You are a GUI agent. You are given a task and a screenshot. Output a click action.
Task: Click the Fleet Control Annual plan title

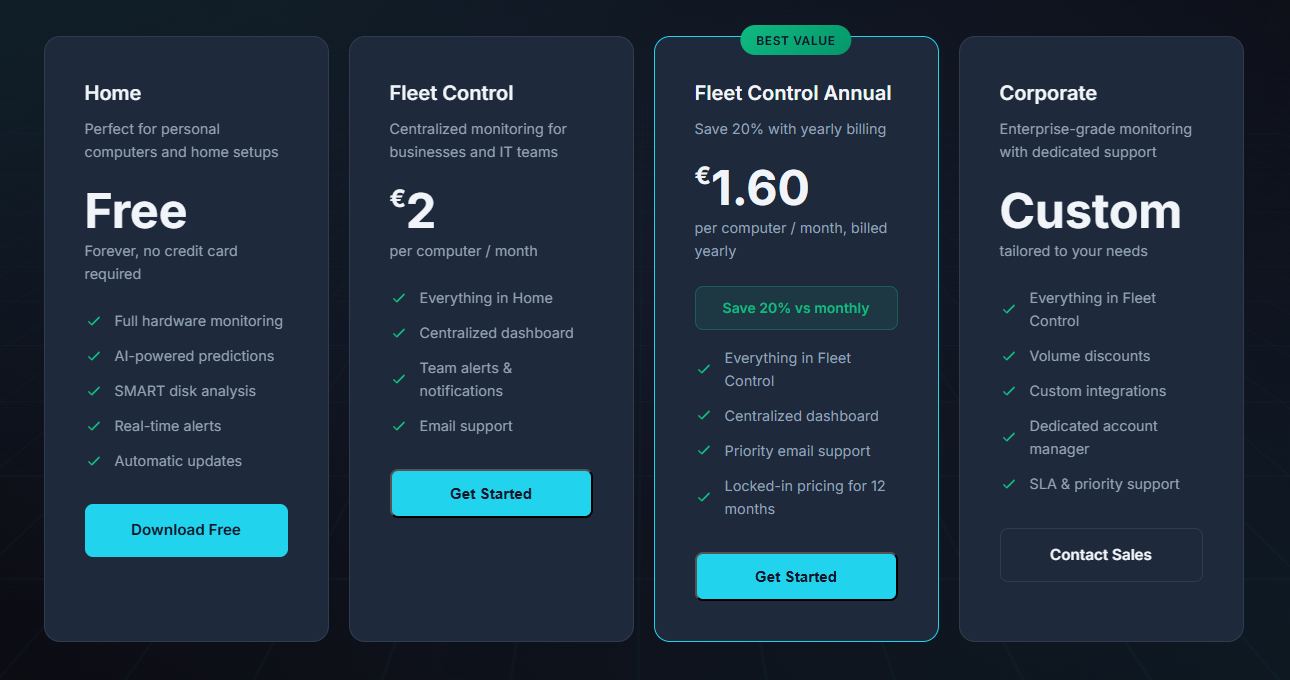pyautogui.click(x=793, y=93)
